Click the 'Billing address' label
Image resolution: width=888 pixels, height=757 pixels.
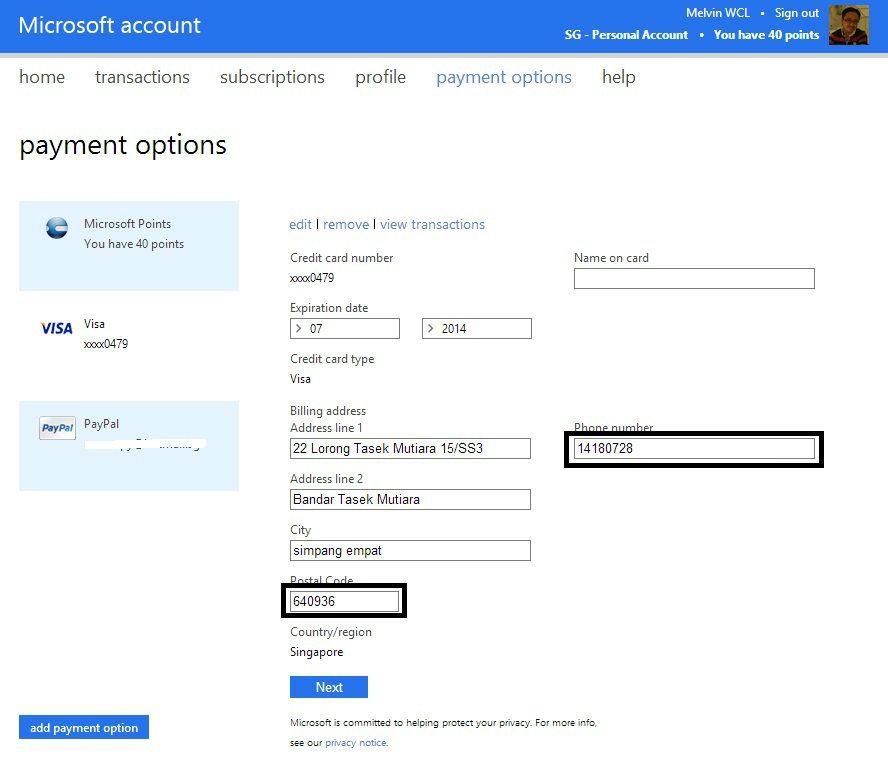328,410
